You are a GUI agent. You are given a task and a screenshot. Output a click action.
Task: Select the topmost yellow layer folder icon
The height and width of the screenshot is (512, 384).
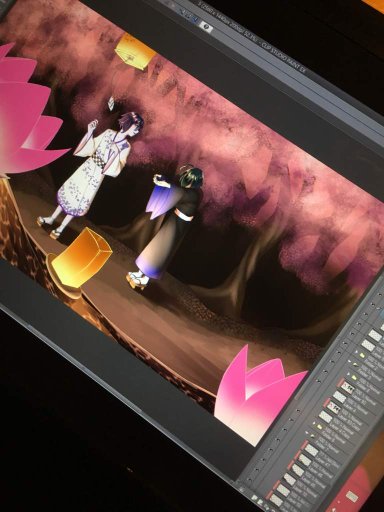point(362,355)
